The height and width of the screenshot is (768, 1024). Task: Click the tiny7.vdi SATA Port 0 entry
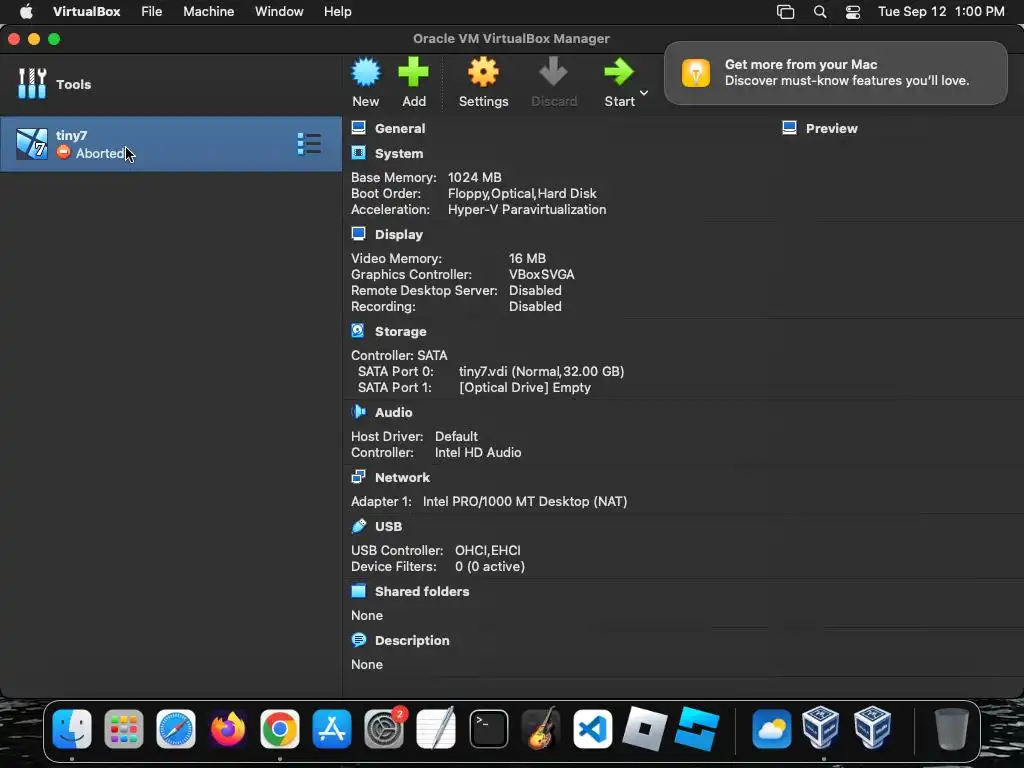(x=541, y=372)
